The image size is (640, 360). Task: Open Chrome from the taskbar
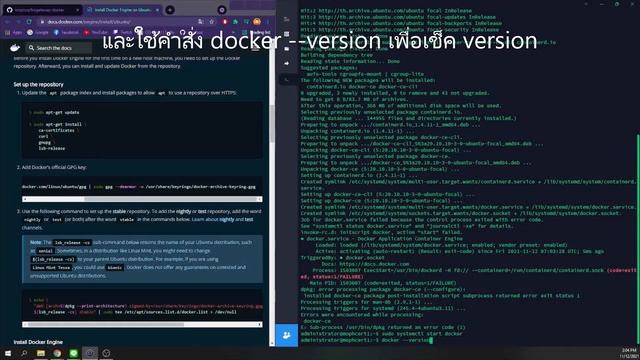57,353
